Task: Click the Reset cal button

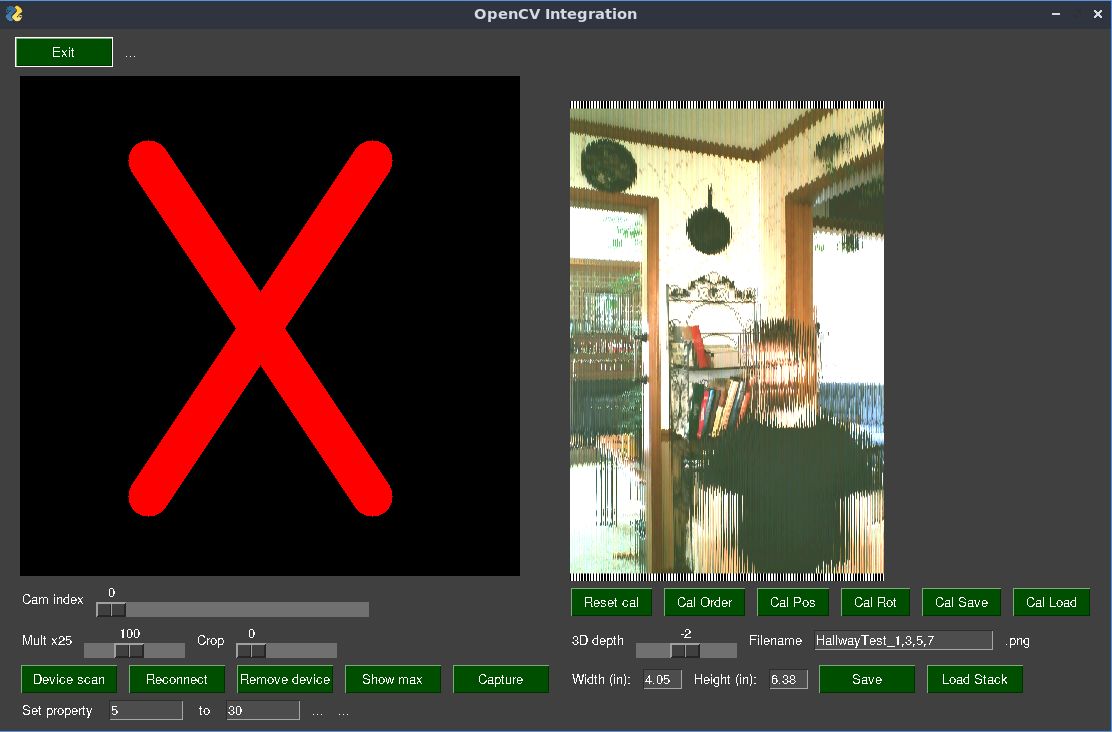Action: pyautogui.click(x=611, y=602)
